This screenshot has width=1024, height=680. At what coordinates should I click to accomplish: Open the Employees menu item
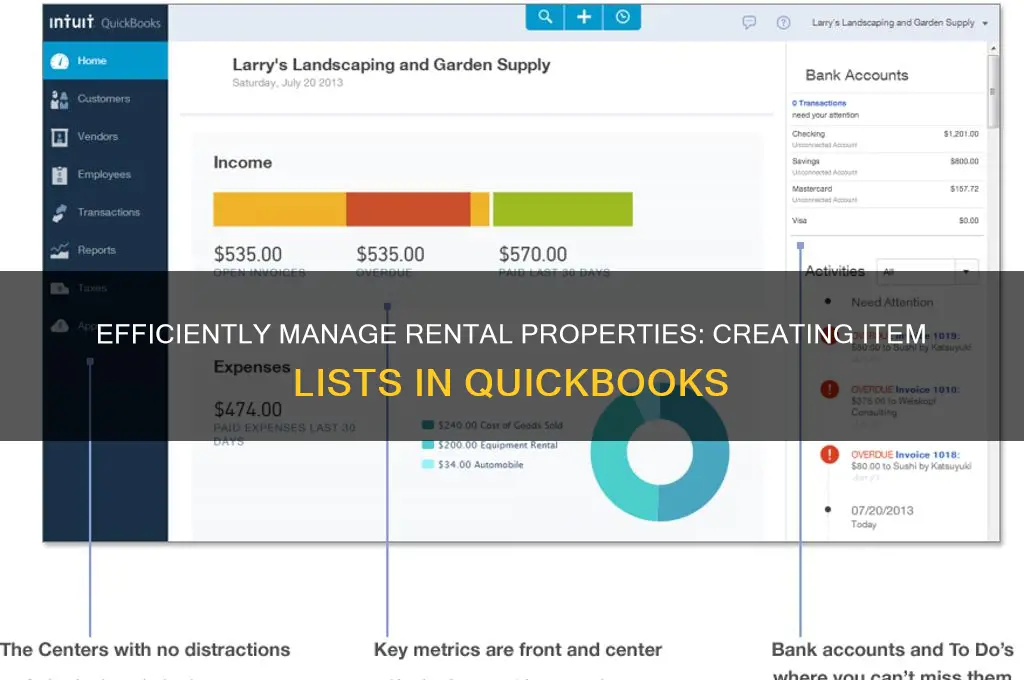click(x=105, y=174)
